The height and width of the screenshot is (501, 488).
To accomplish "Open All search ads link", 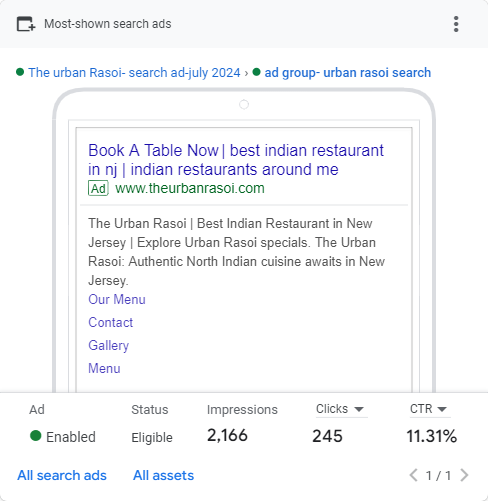I will coord(62,475).
